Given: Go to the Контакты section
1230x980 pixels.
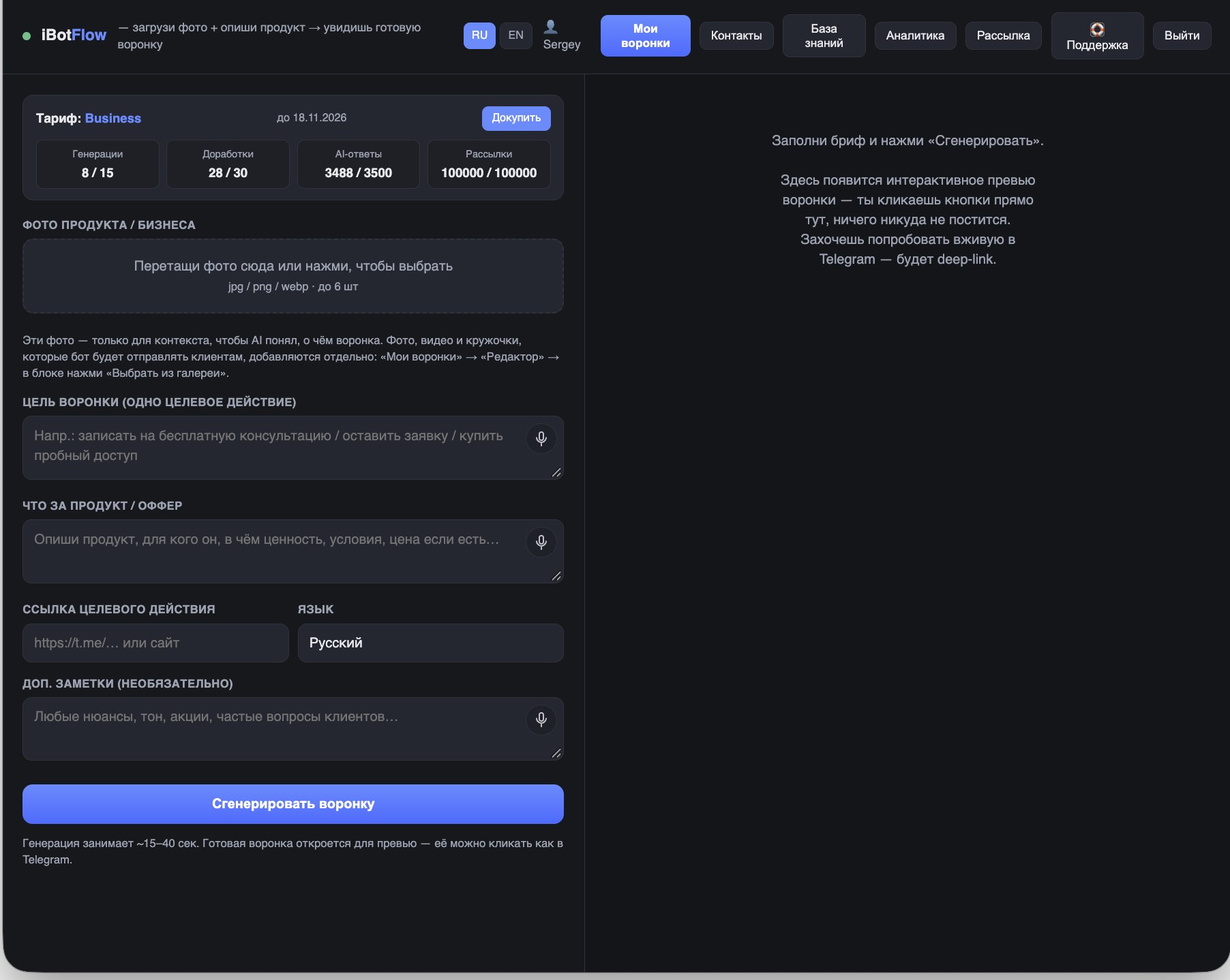Looking at the screenshot, I should pyautogui.click(x=736, y=35).
